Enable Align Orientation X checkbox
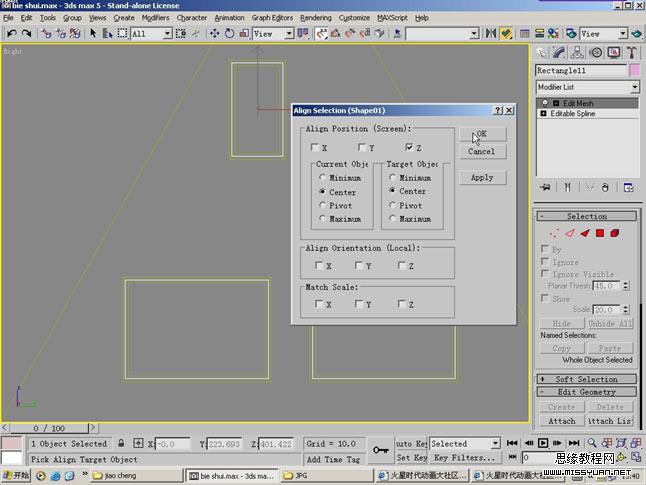The width and height of the screenshot is (646, 485). click(x=318, y=265)
